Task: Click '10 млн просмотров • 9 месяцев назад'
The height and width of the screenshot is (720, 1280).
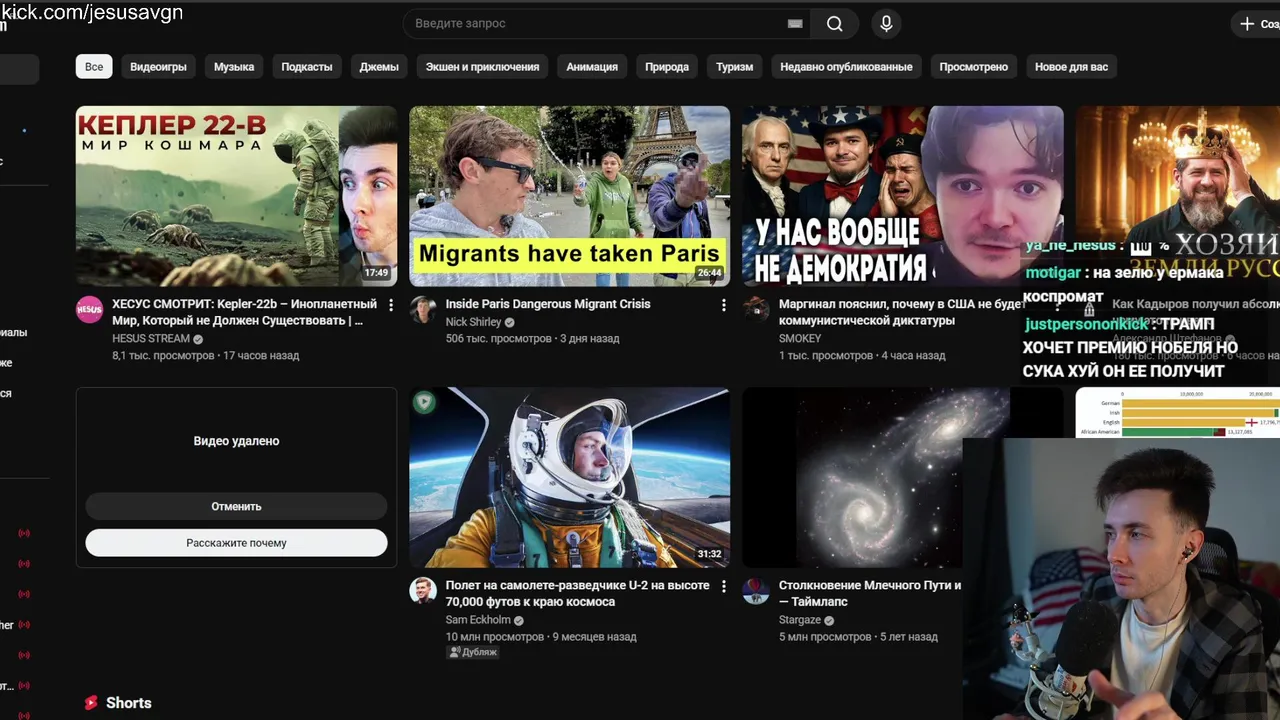Action: [541, 637]
